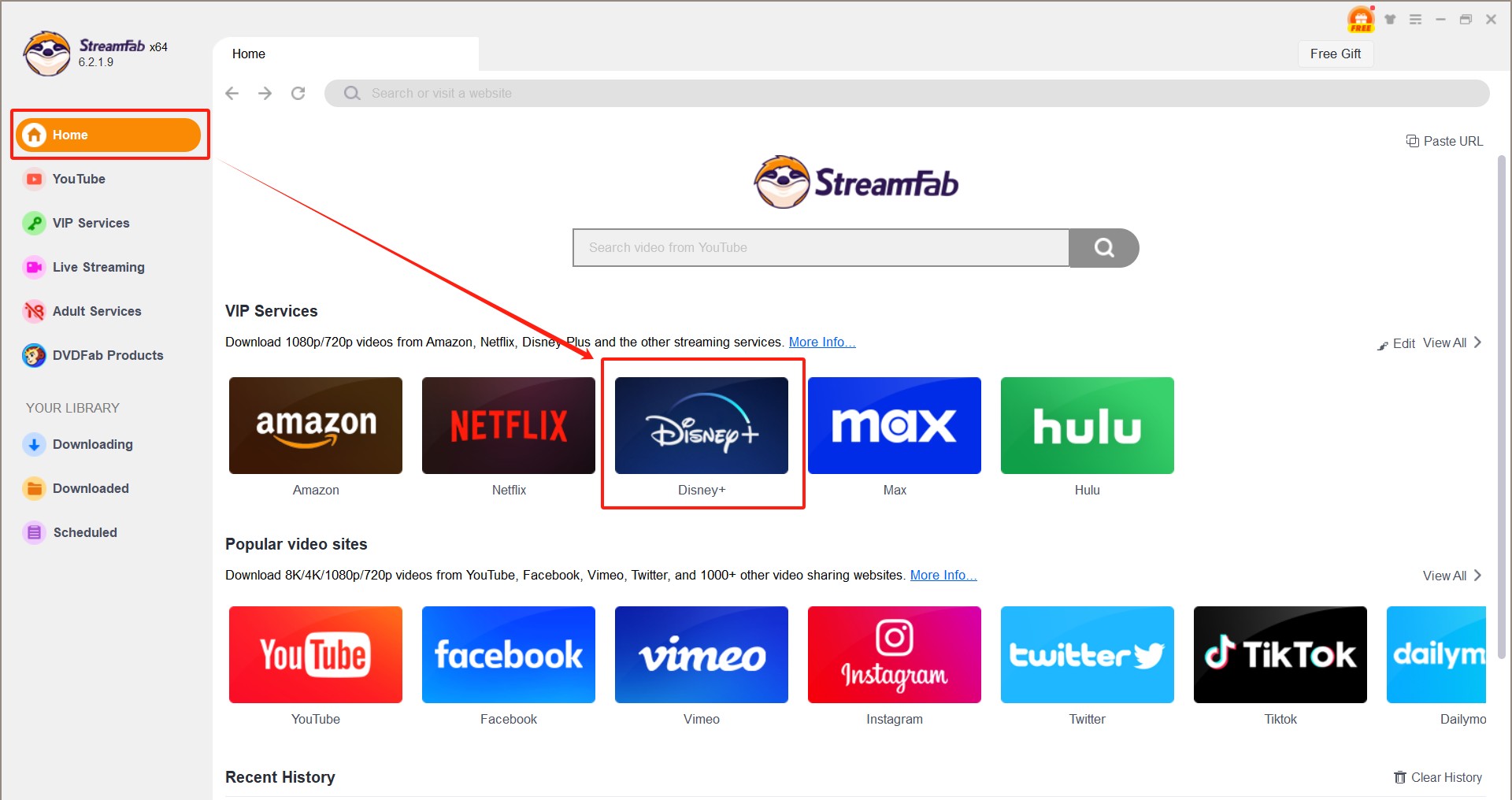Click Paste URL
Image resolution: width=1512 pixels, height=800 pixels.
point(1444,141)
